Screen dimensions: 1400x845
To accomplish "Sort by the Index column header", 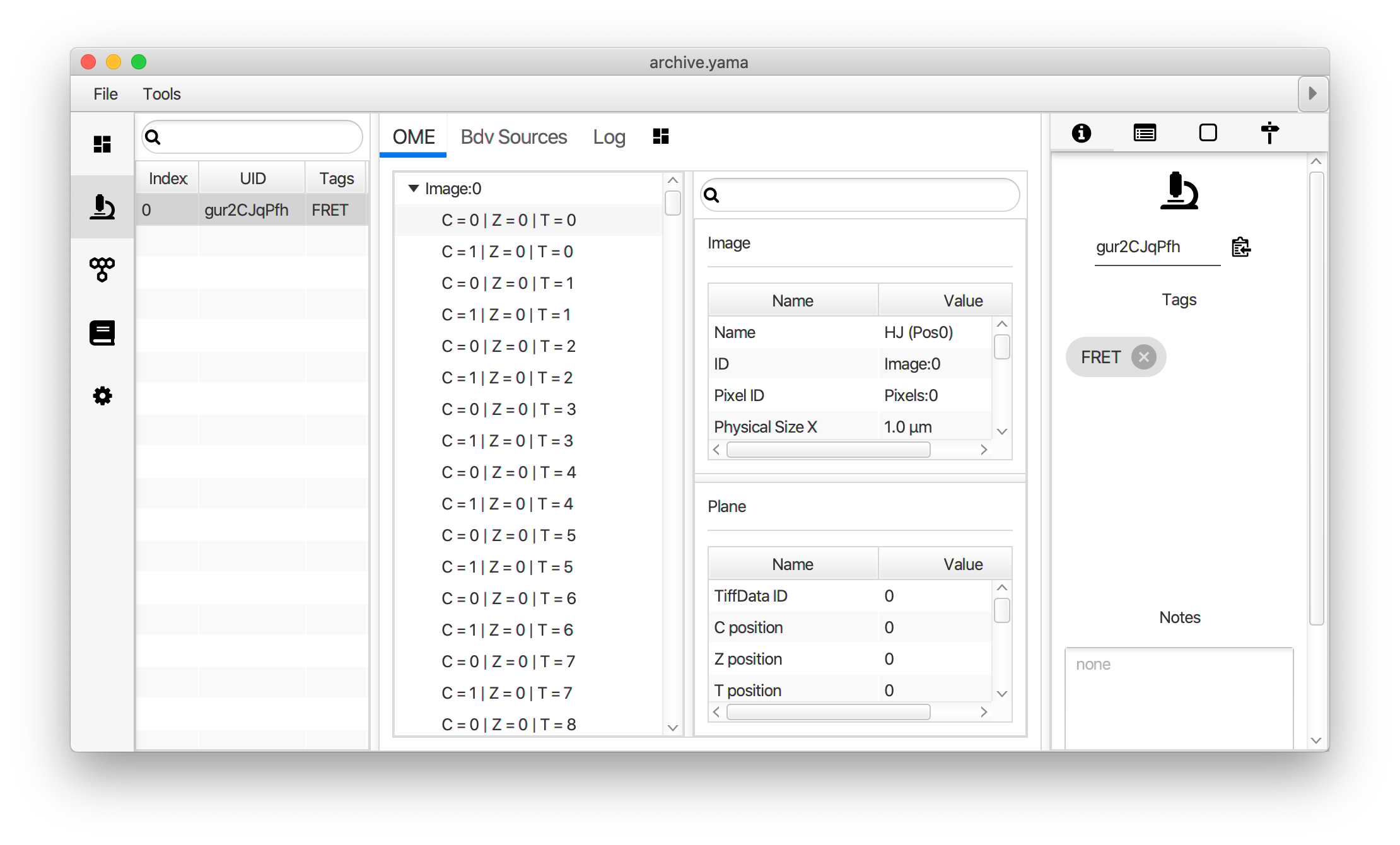I will (168, 178).
